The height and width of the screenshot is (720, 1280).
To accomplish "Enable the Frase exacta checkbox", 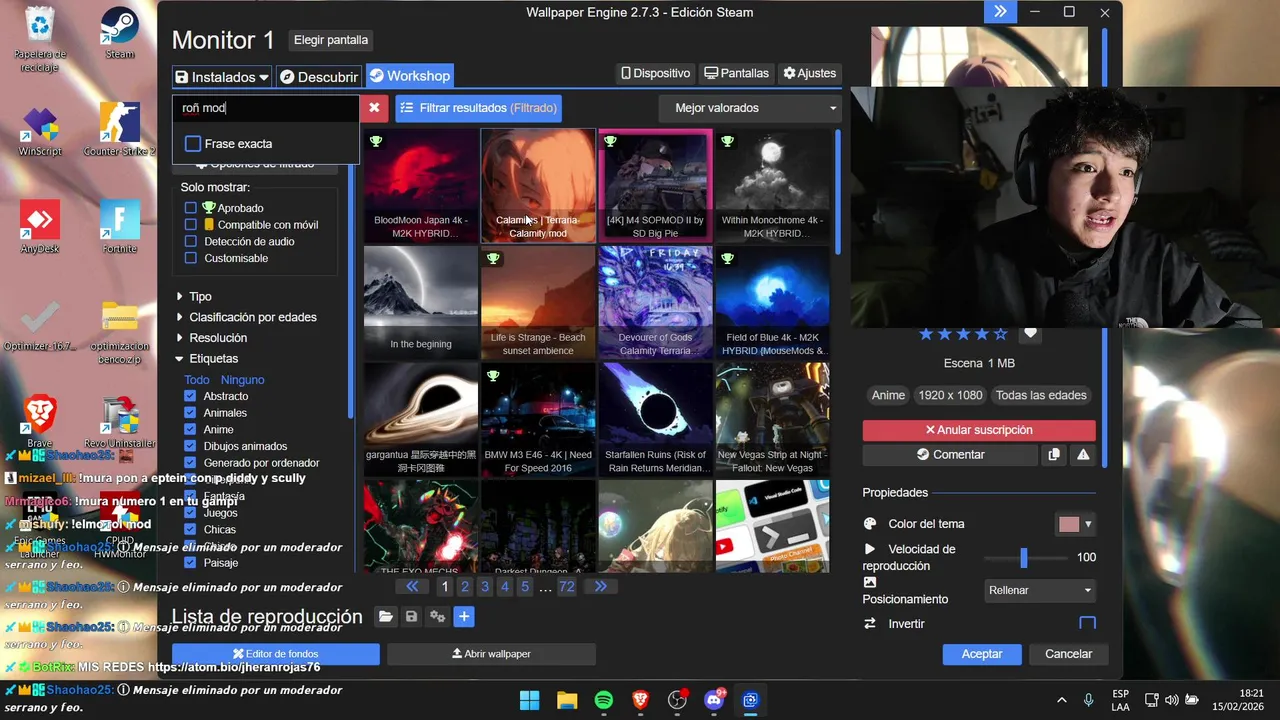I will pos(193,144).
